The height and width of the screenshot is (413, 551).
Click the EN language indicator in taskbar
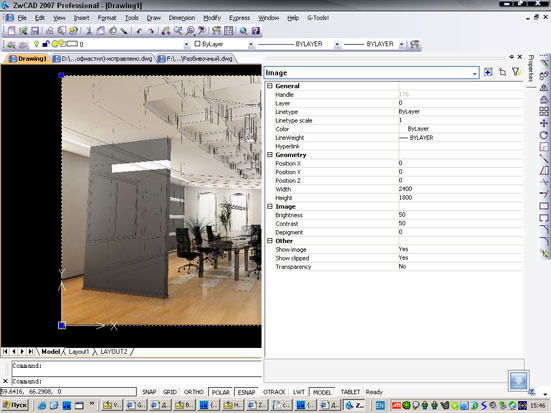tap(380, 406)
